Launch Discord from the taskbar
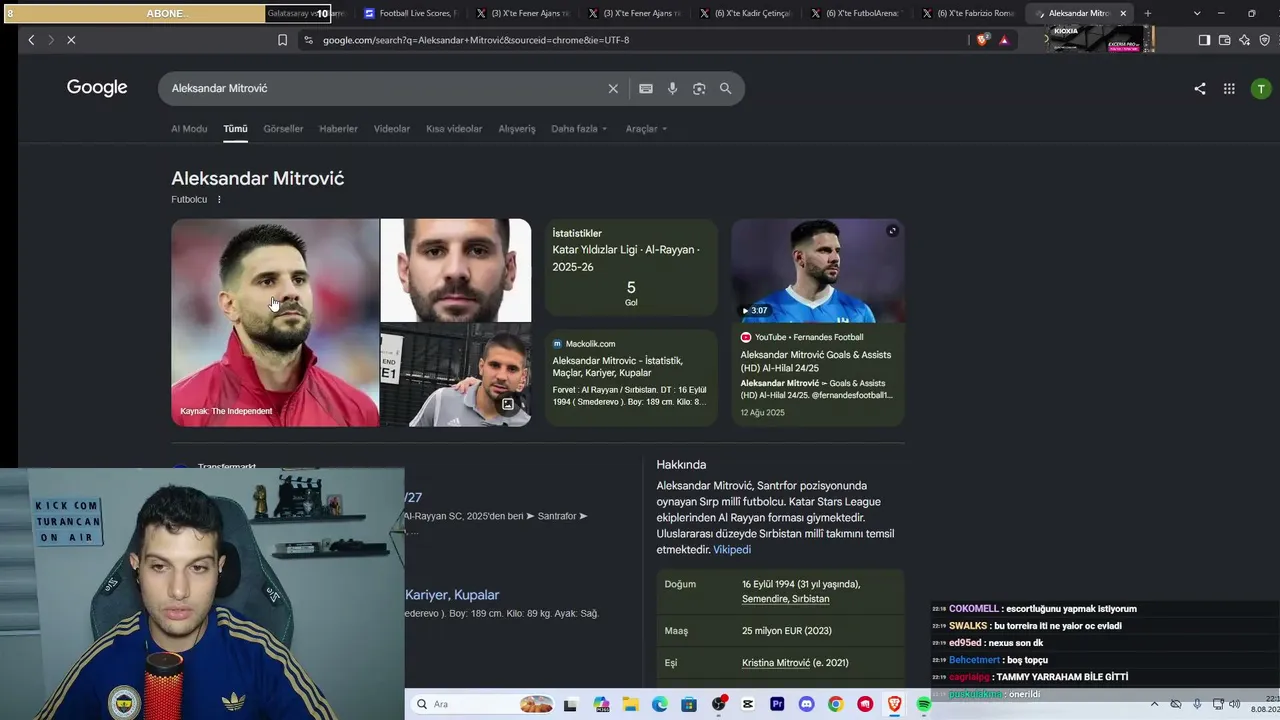The width and height of the screenshot is (1280, 720). (806, 704)
